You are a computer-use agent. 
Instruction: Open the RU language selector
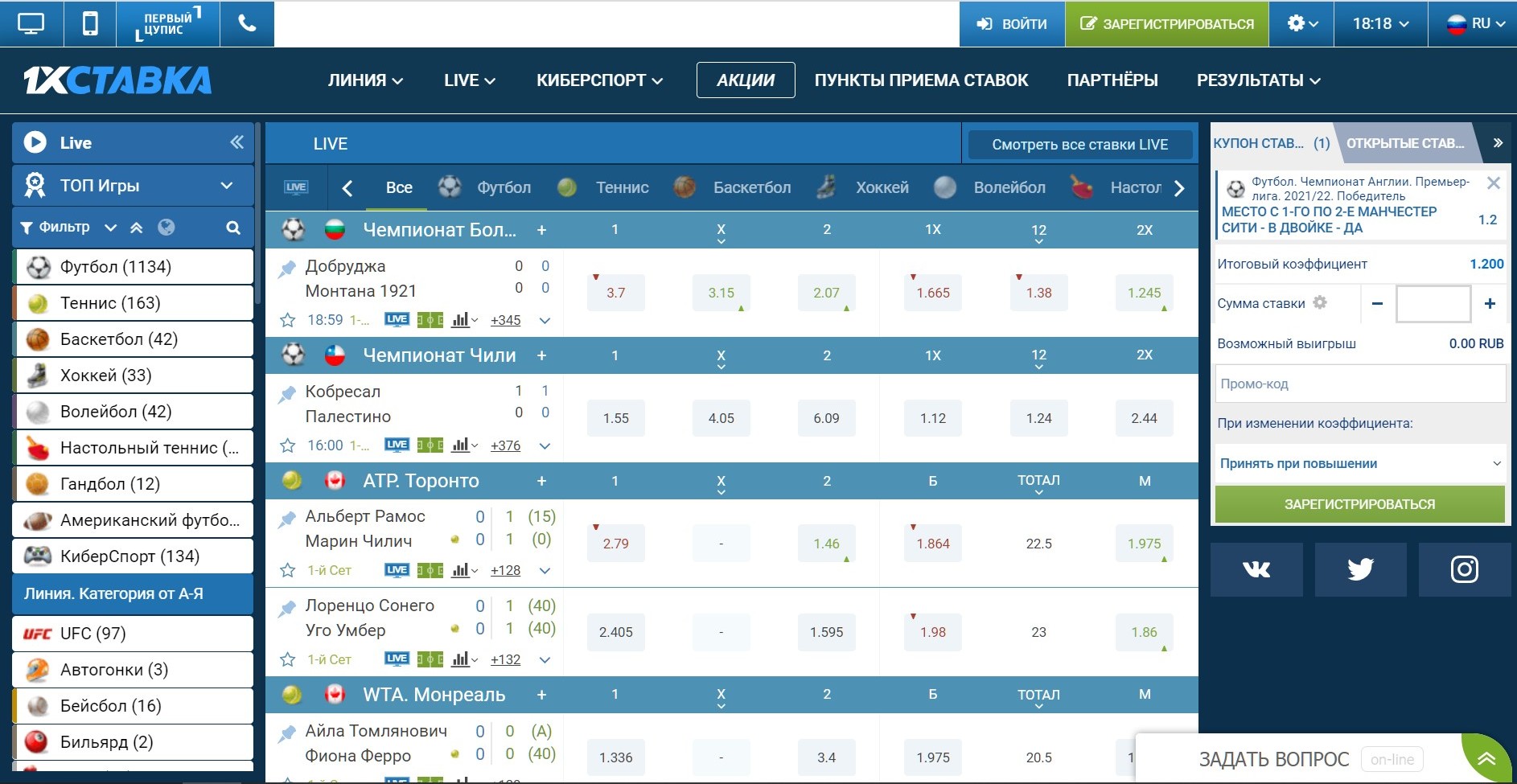[1474, 23]
